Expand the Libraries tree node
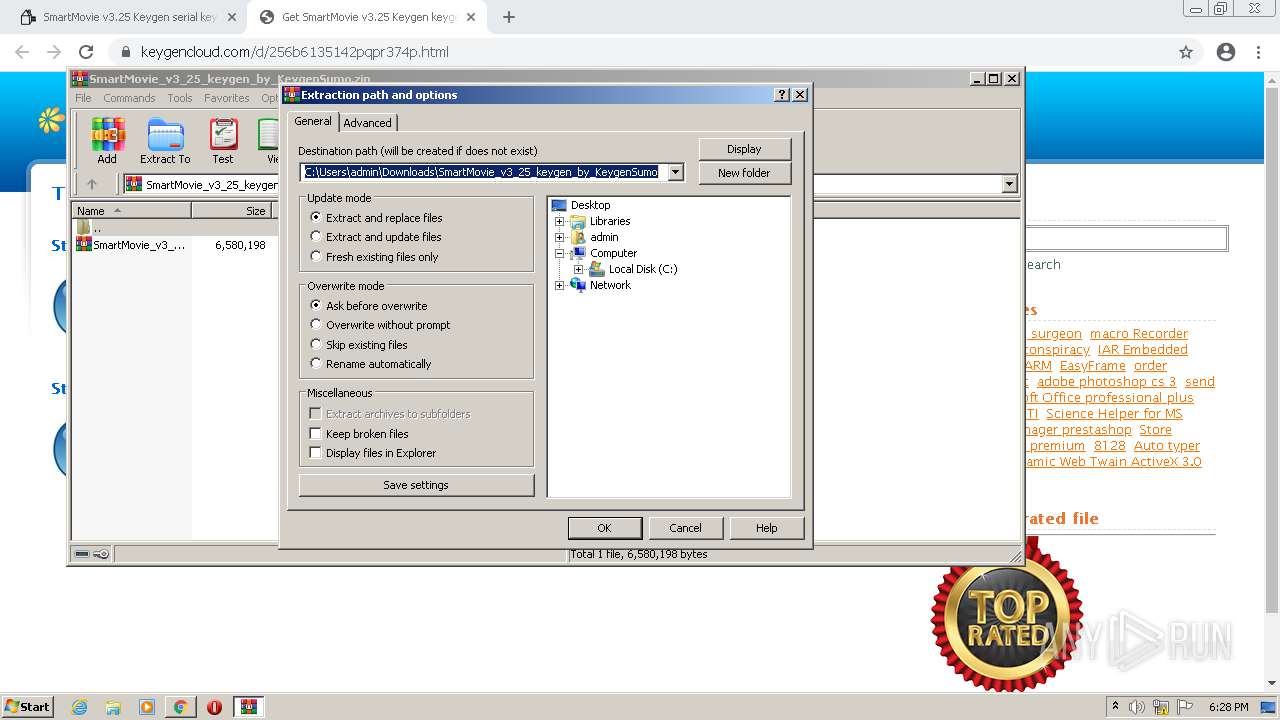Viewport: 1280px width, 720px height. [560, 221]
